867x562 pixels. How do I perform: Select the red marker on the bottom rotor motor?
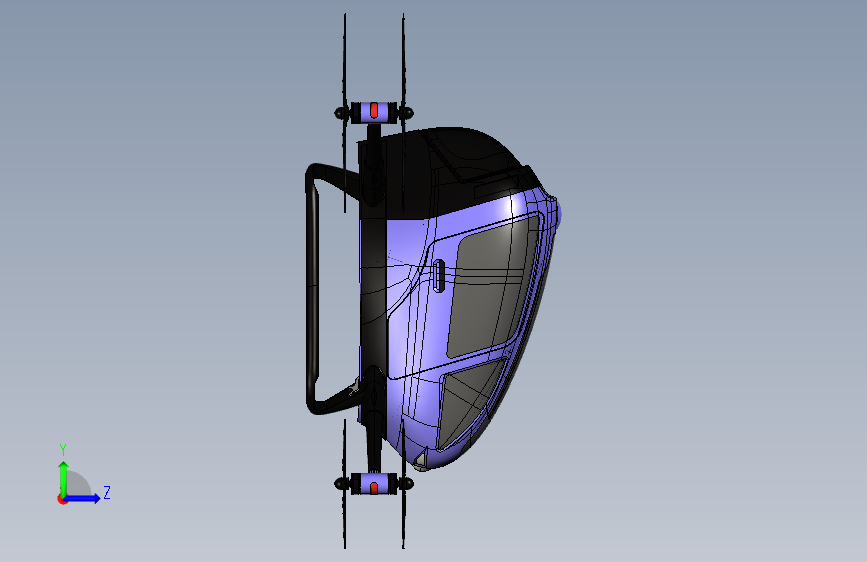click(x=374, y=488)
